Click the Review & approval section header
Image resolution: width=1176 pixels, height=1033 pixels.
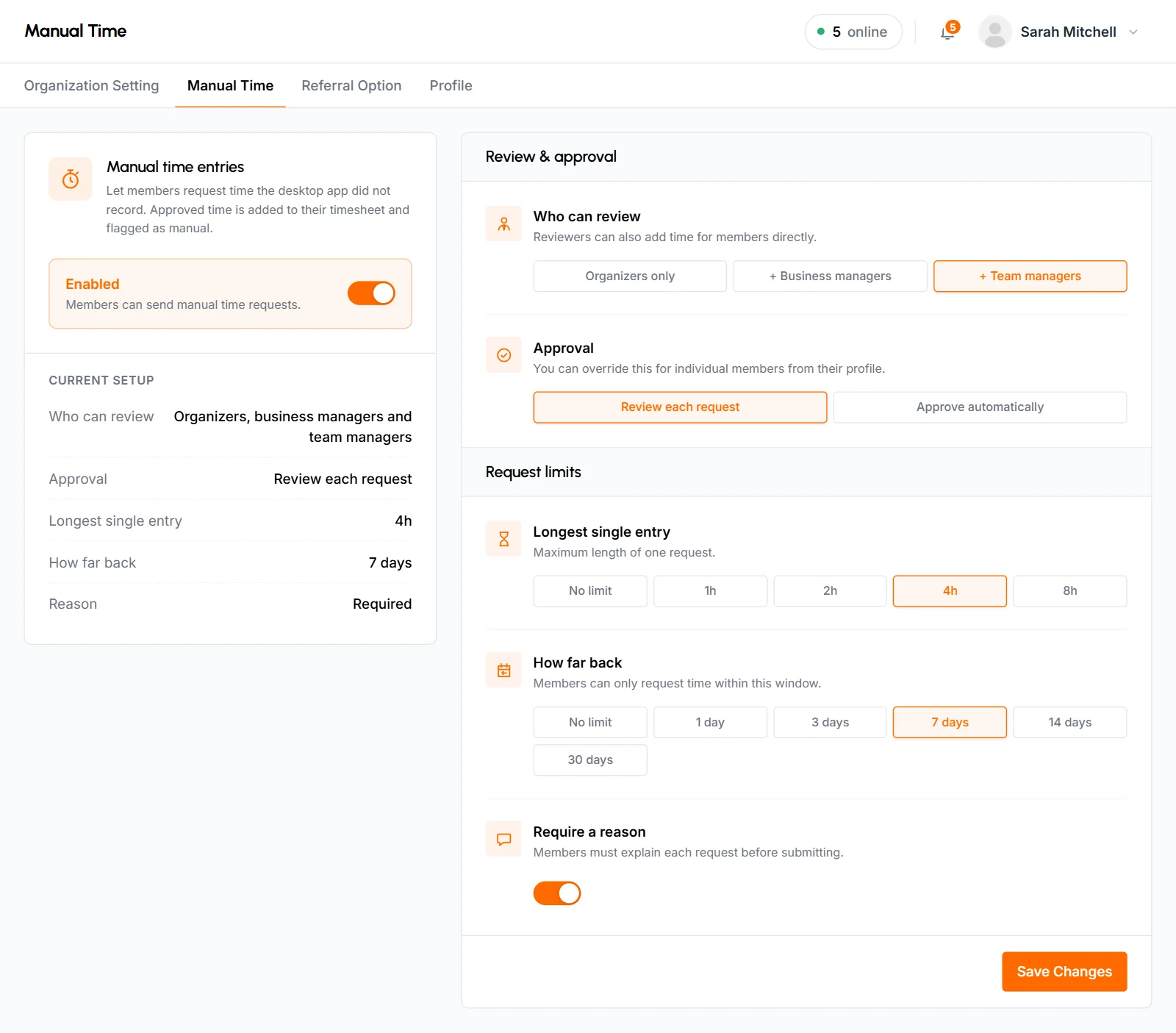551,157
